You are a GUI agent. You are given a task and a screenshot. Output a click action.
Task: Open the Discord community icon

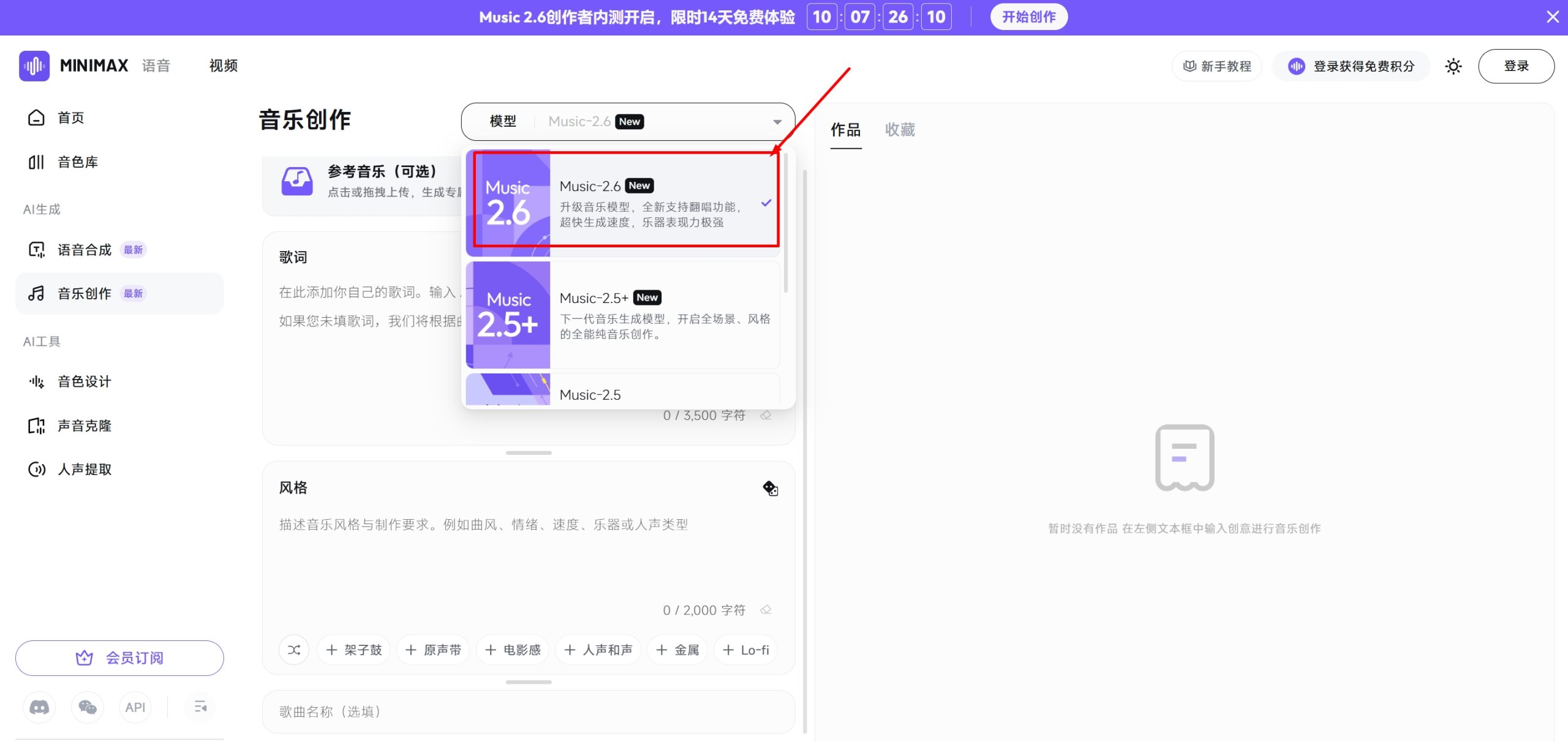pyautogui.click(x=39, y=707)
